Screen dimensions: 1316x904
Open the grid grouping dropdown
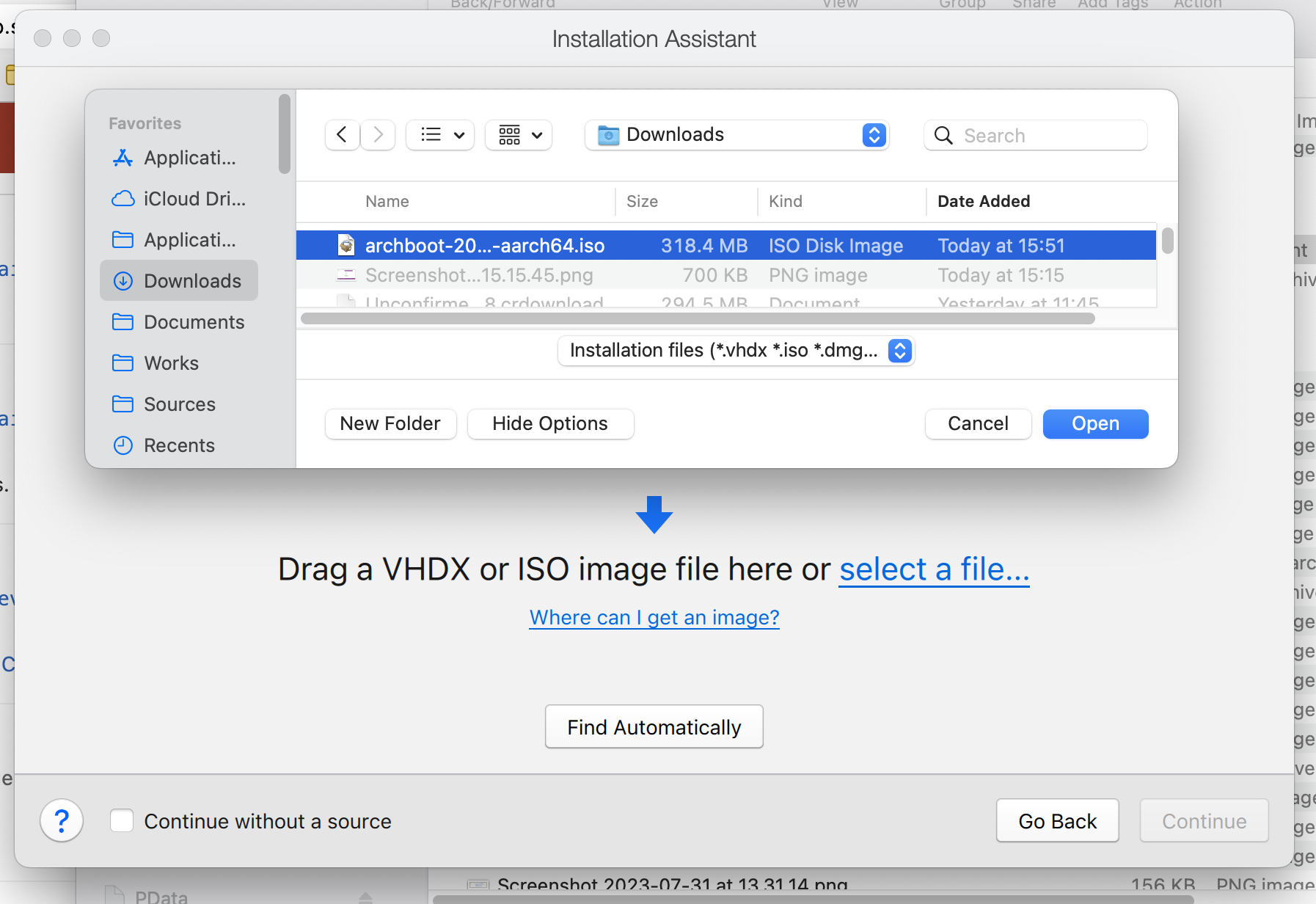[519, 135]
